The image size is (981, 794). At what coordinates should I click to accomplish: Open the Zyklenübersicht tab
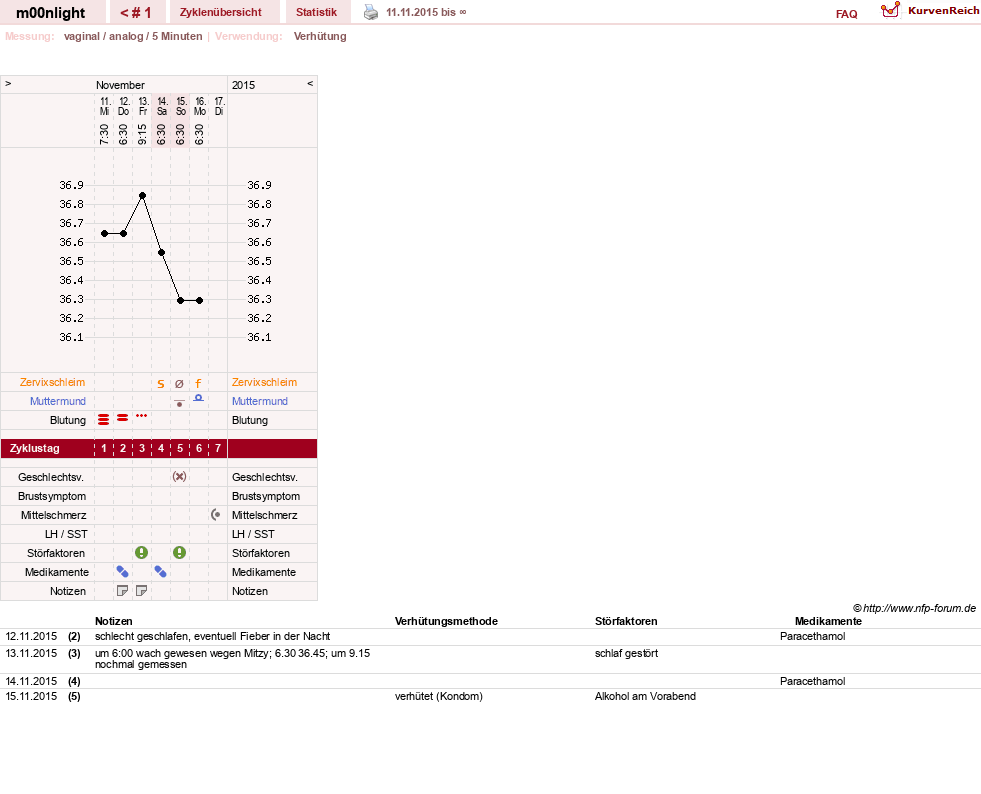221,13
